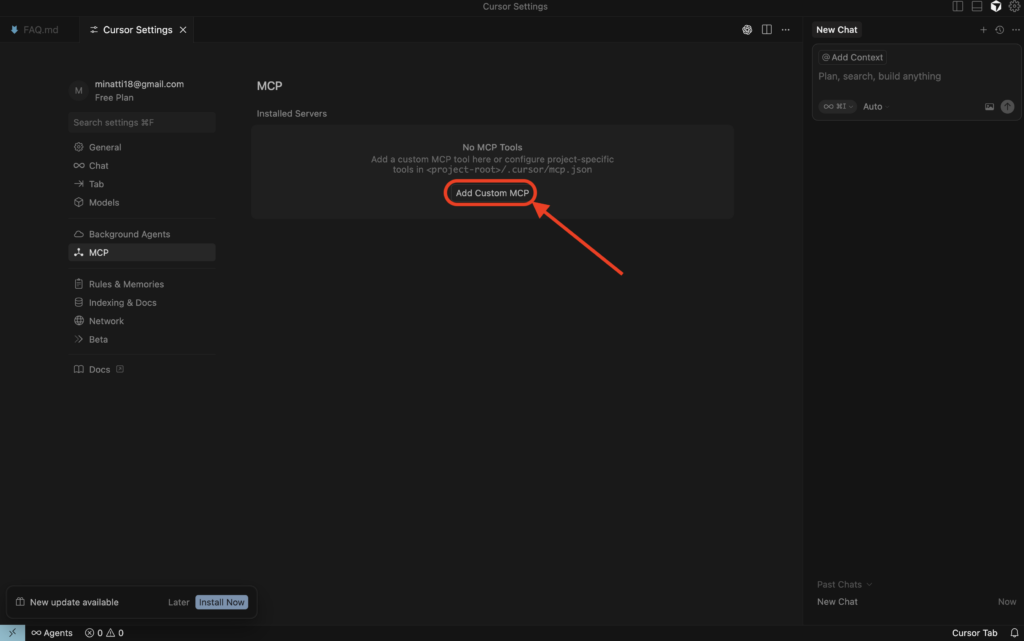The image size is (1024, 641).
Task: Expand the Past Chats section
Action: coord(841,584)
